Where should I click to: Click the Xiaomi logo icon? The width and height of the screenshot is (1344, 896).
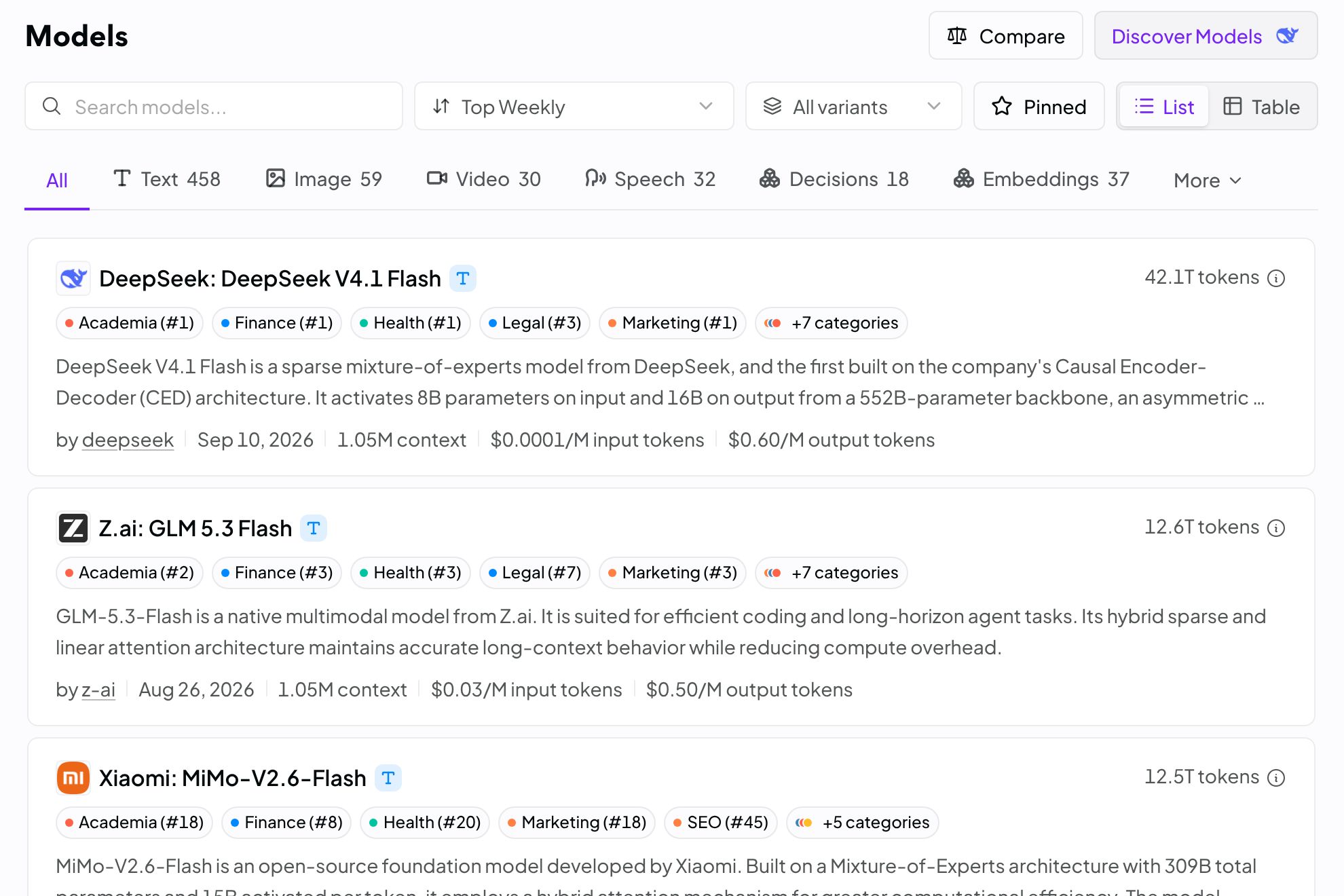tap(73, 778)
